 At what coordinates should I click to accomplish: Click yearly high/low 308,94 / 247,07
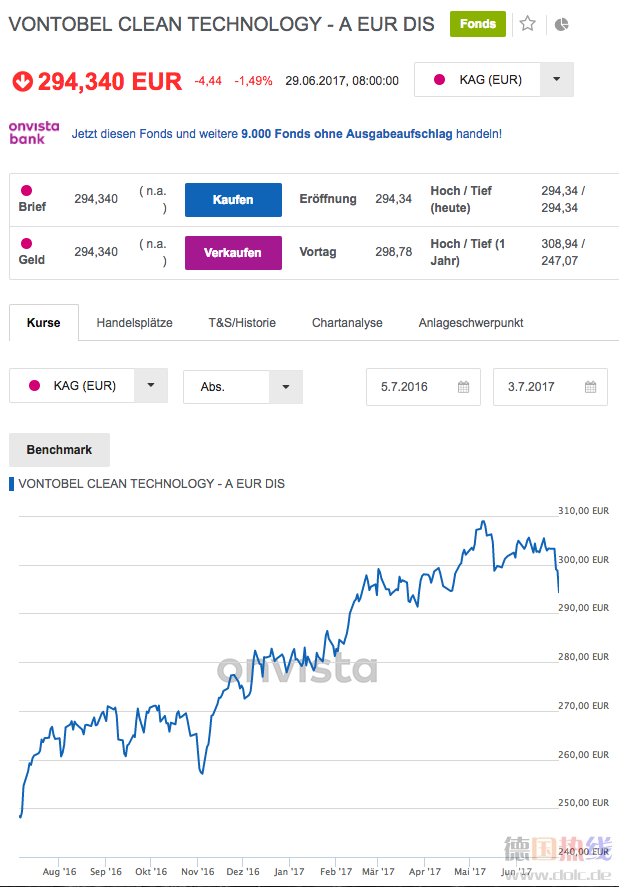tap(563, 252)
